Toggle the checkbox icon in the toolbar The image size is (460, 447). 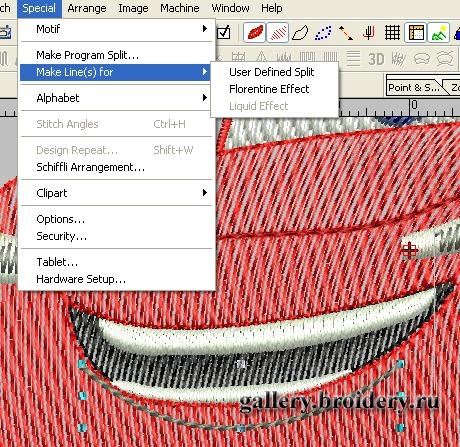point(223,33)
